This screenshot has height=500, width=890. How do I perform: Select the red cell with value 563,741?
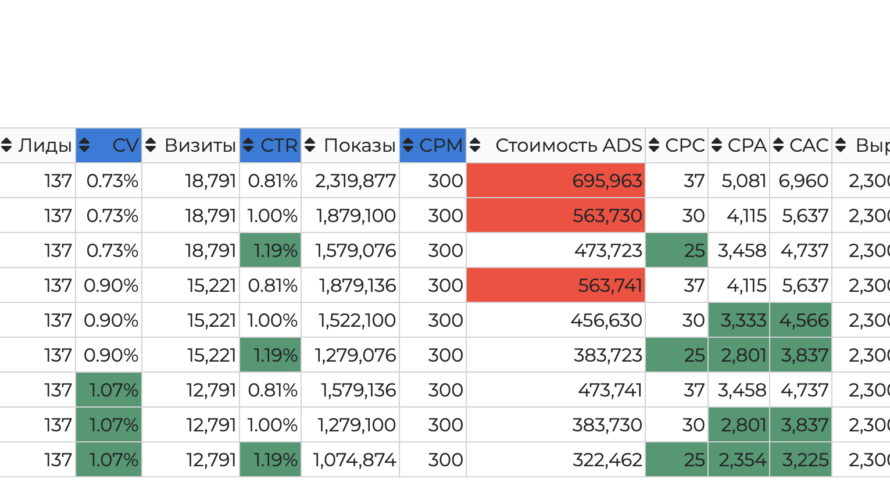(x=556, y=286)
